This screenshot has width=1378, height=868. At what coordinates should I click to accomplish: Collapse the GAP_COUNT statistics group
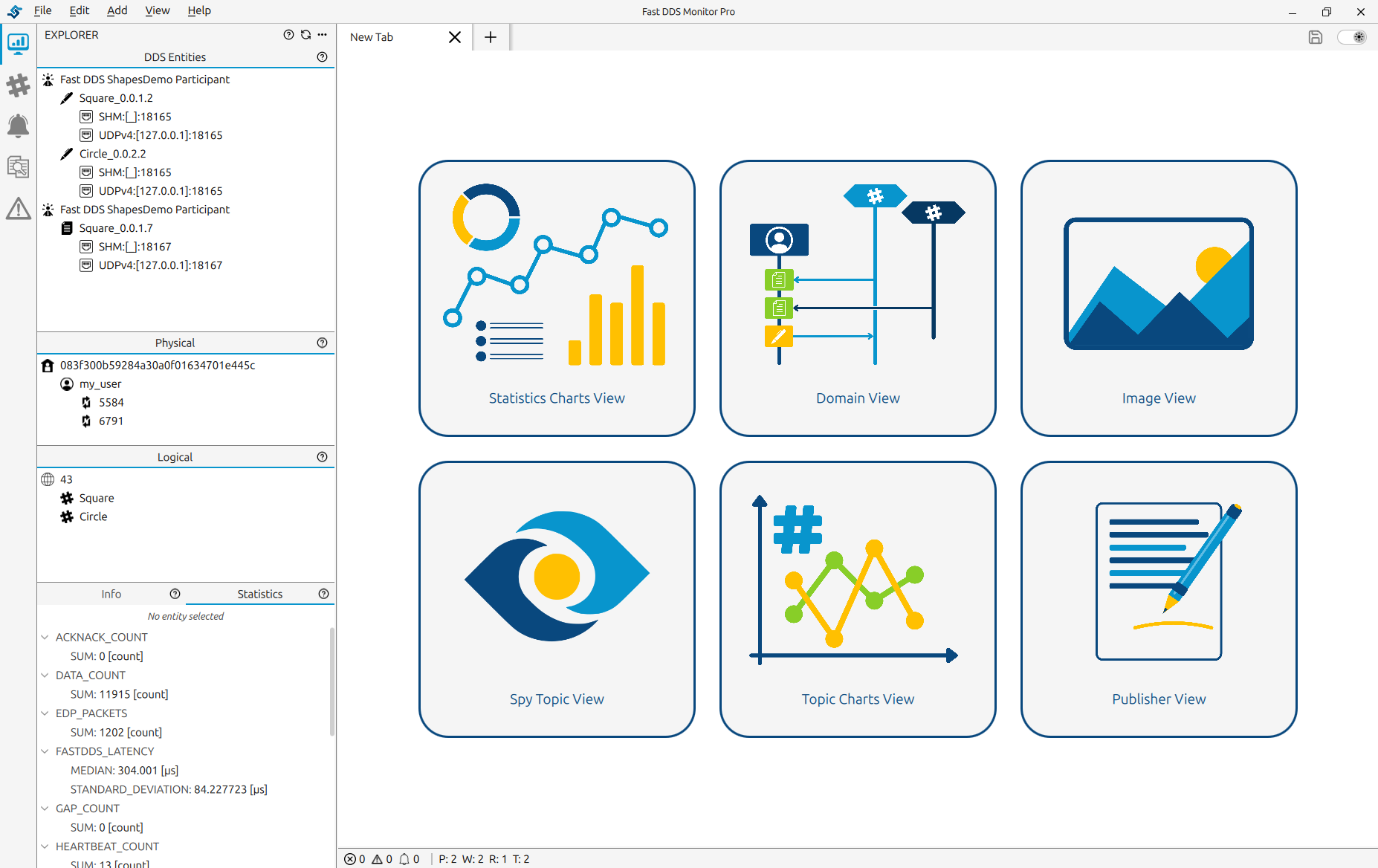(45, 809)
